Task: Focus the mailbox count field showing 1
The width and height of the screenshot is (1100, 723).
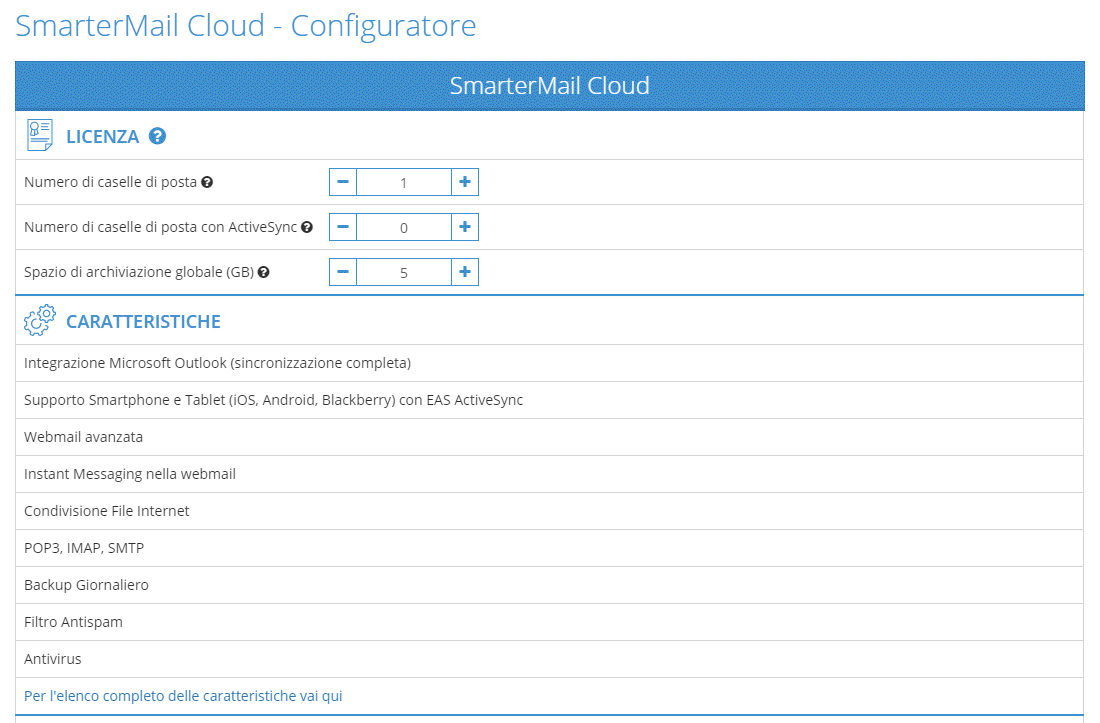Action: coord(404,182)
